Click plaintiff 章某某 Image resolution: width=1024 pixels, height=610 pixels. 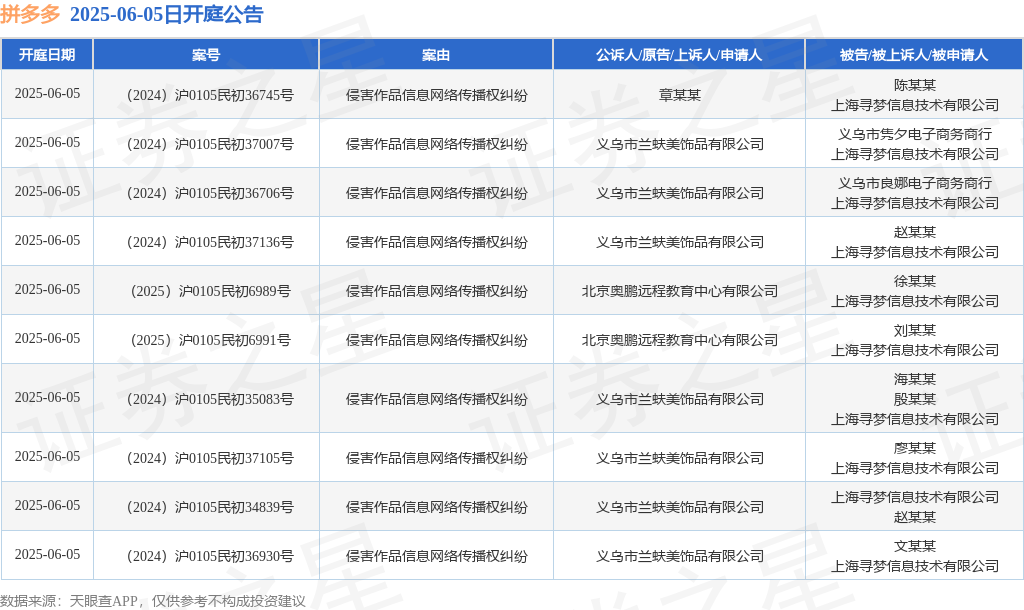[x=679, y=95]
